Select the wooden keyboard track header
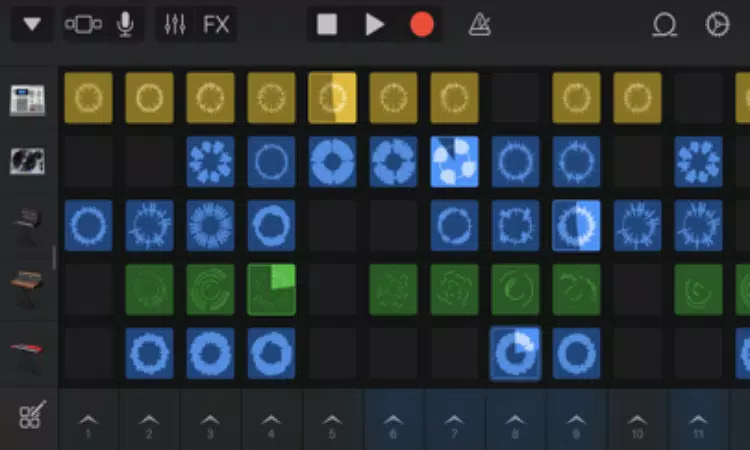Viewport: 750px width, 450px height. tap(28, 289)
